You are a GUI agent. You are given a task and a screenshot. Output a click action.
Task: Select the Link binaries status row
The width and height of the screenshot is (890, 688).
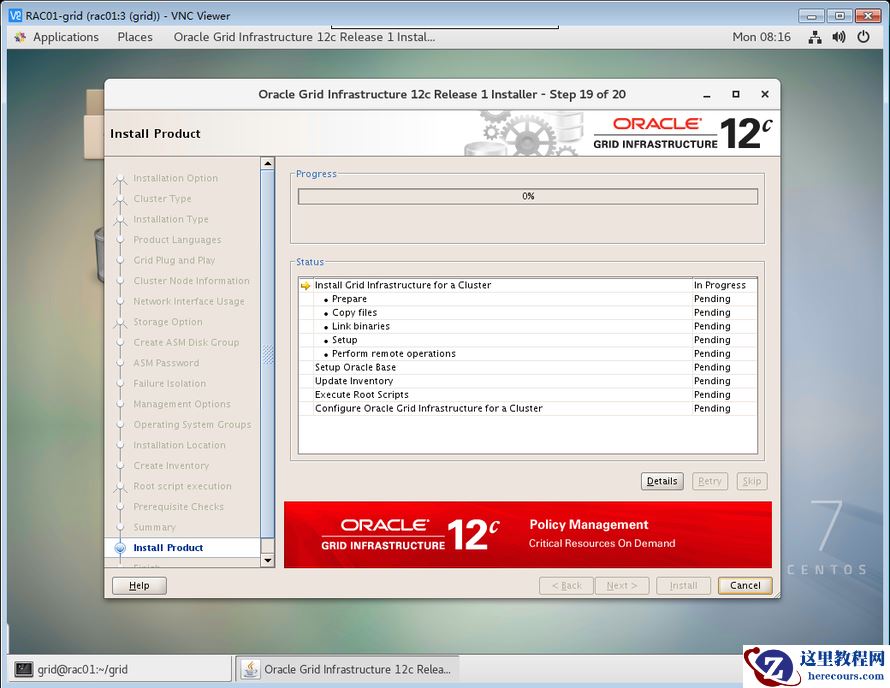528,326
